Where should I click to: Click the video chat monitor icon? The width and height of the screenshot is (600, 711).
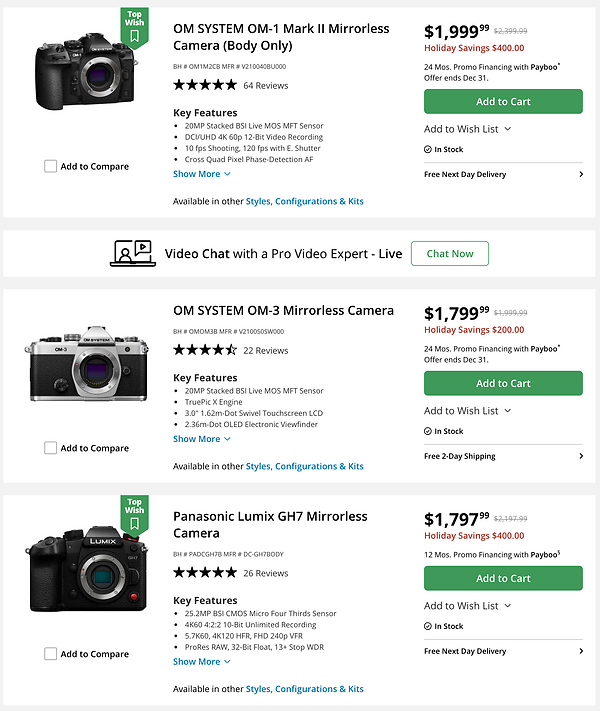(131, 253)
